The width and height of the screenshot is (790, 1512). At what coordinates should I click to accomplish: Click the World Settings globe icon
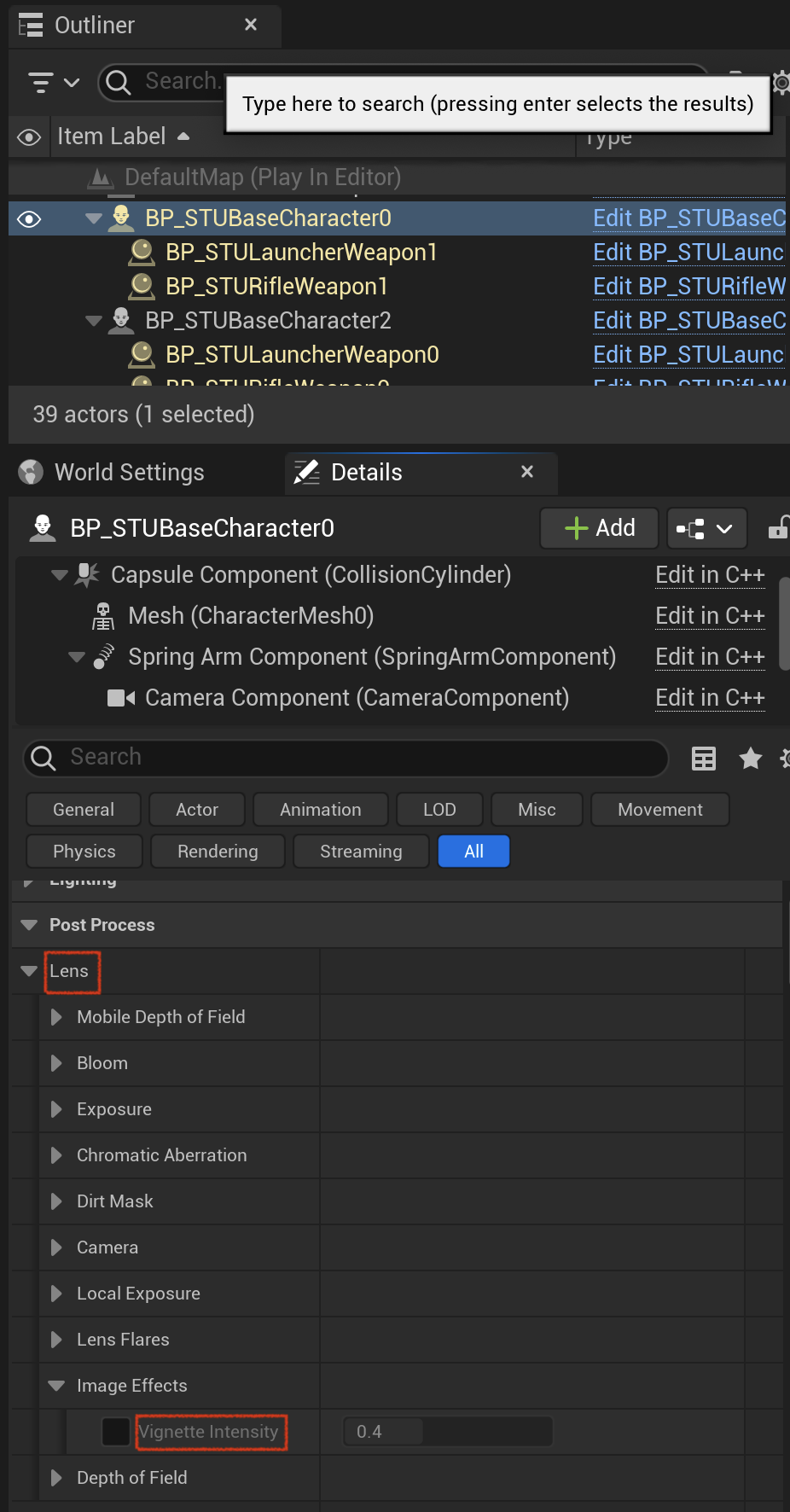point(31,472)
